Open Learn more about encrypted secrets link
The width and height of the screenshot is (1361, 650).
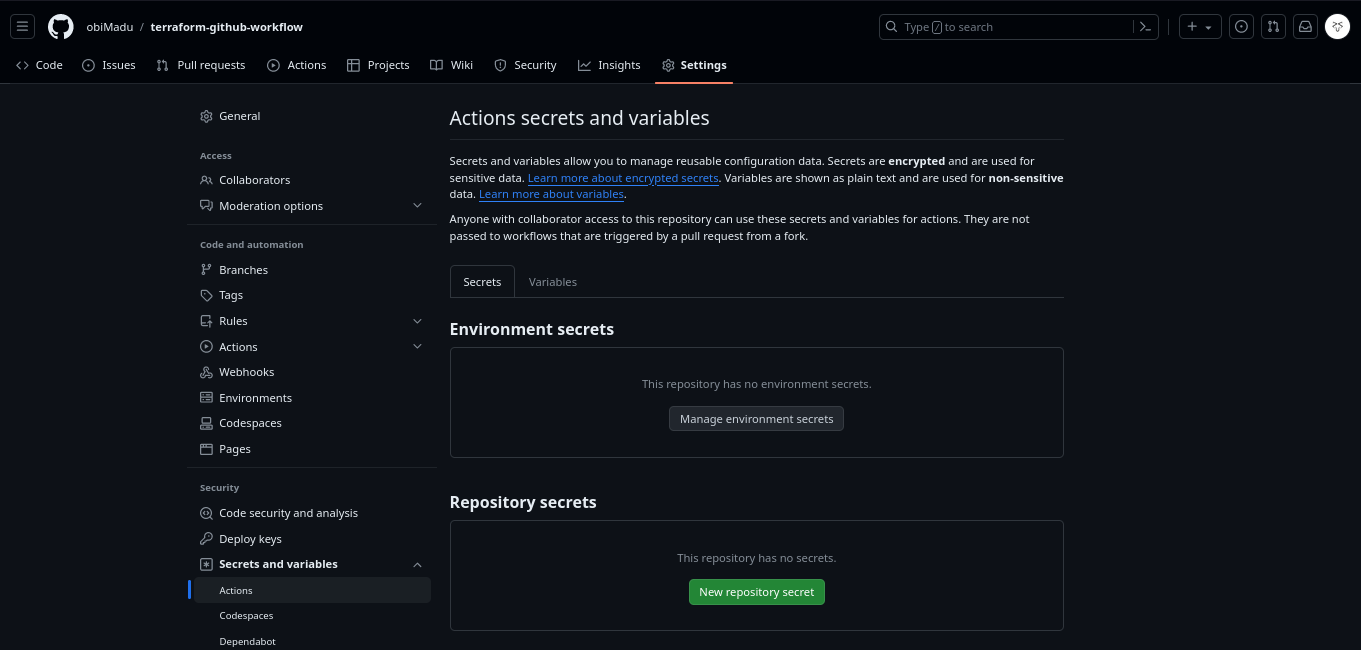tap(623, 178)
